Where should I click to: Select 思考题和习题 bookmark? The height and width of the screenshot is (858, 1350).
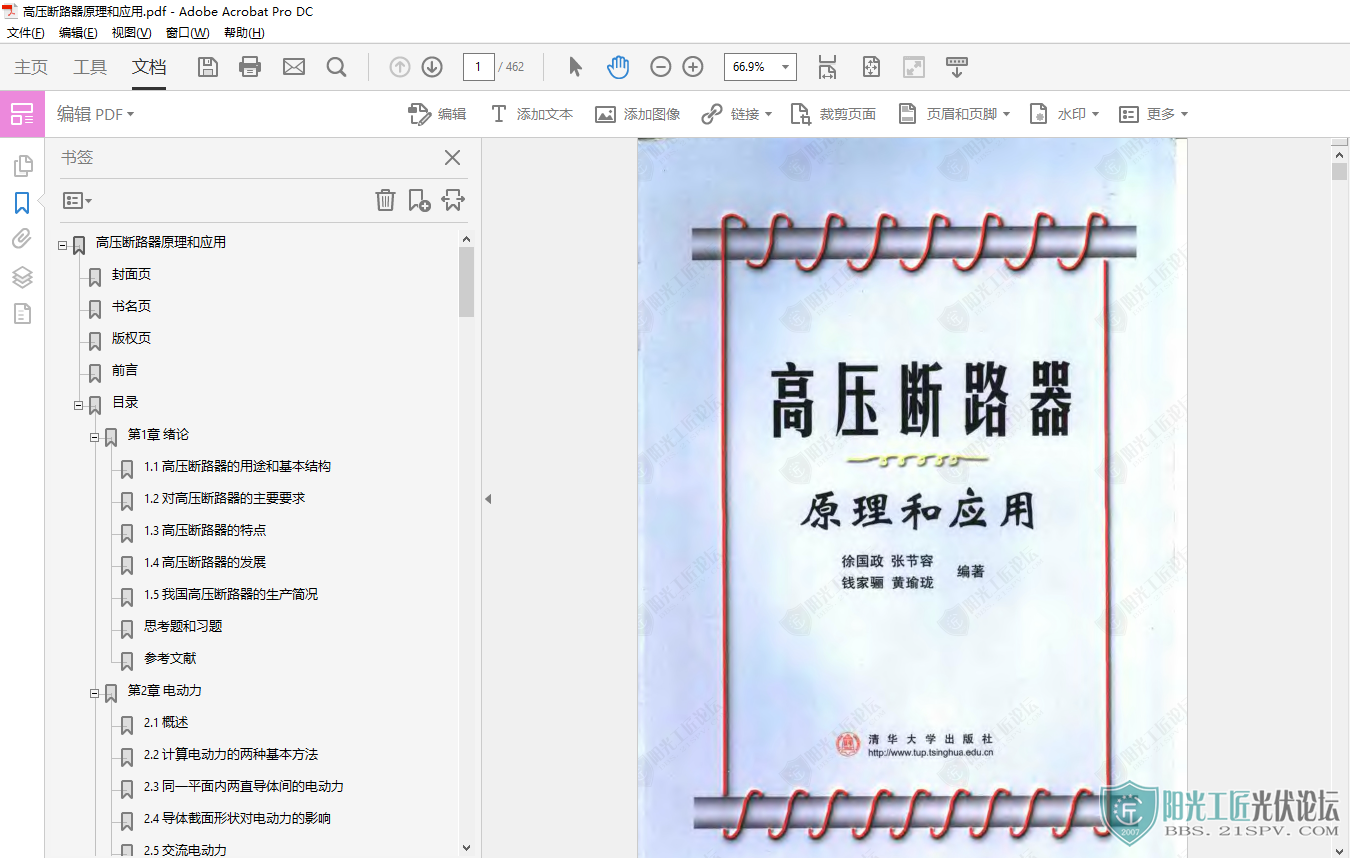[183, 626]
